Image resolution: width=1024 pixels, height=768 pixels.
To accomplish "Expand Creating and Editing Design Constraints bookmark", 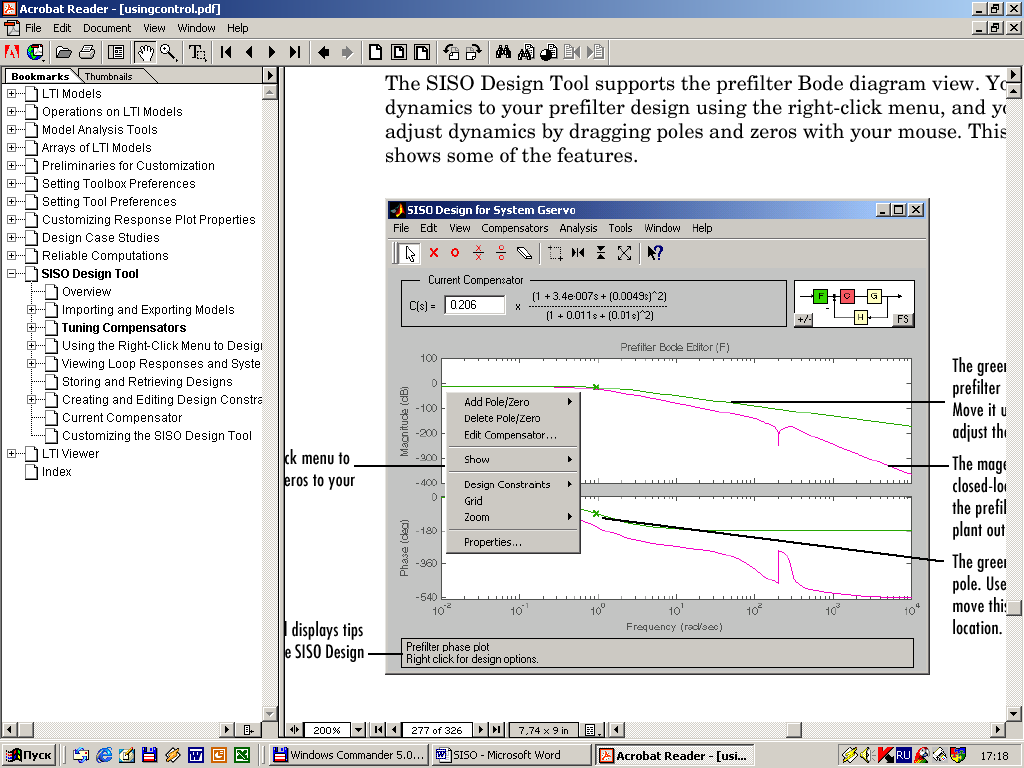I will 31,400.
